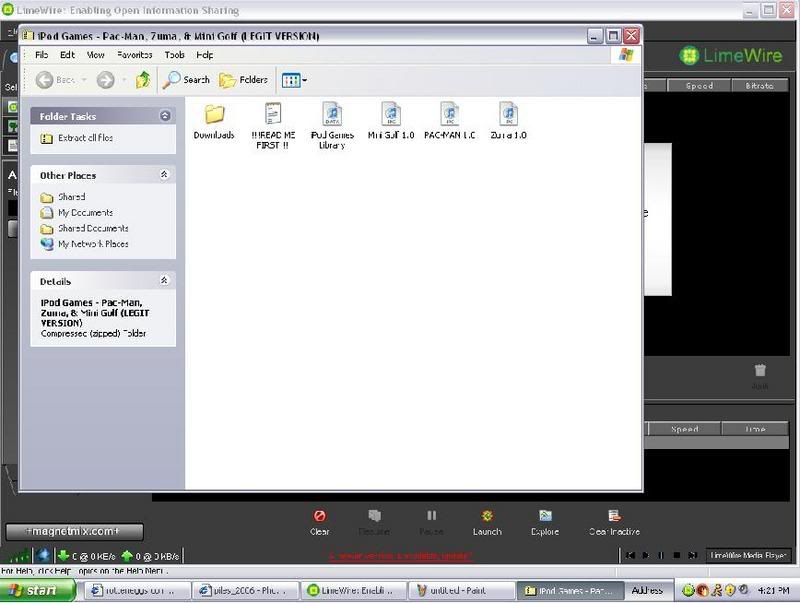Pause the LimeWire media player

click(661, 555)
